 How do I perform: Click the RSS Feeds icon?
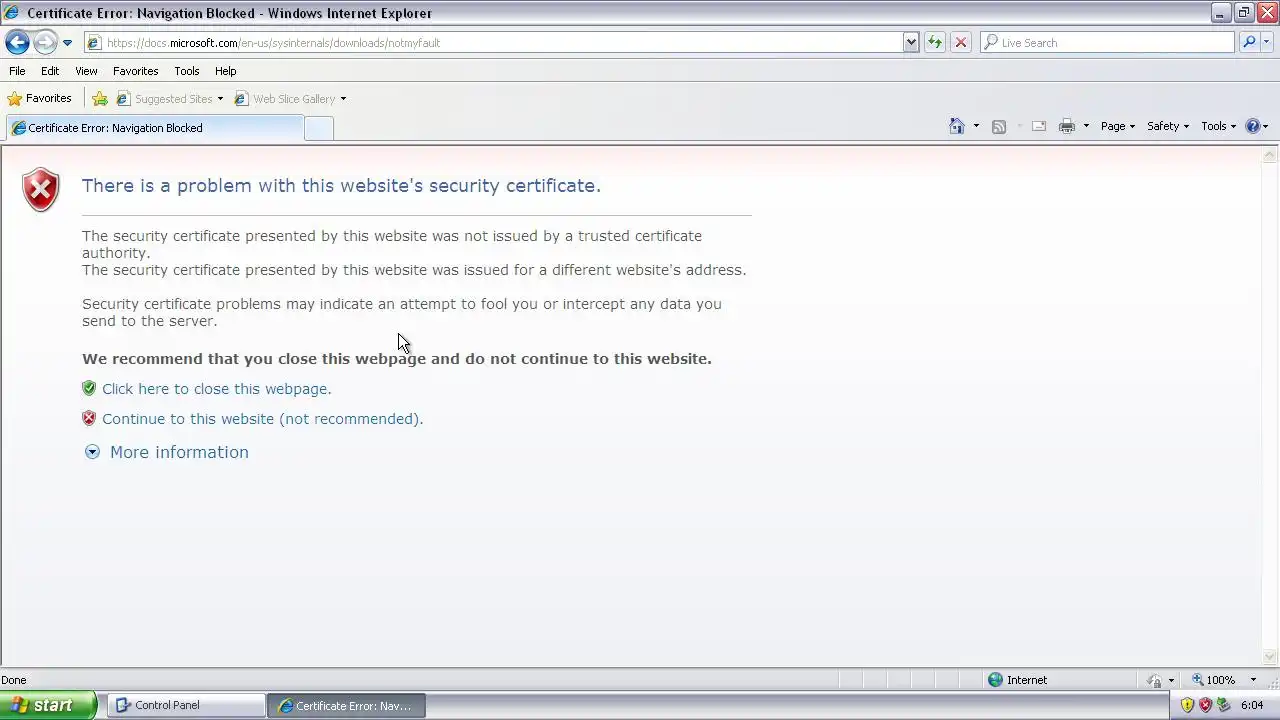point(998,126)
